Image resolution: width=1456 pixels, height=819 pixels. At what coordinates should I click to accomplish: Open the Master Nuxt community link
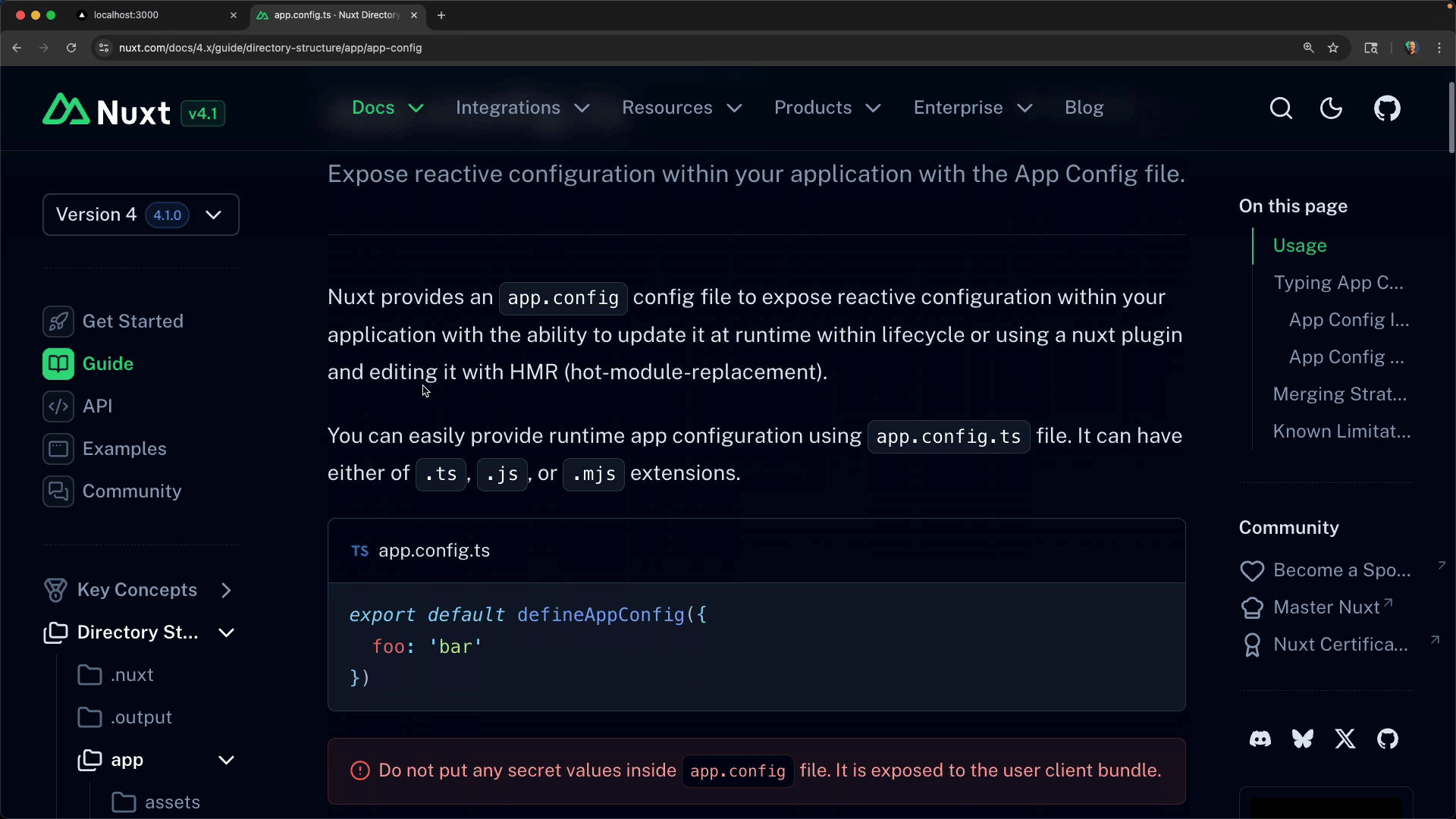click(x=1326, y=607)
